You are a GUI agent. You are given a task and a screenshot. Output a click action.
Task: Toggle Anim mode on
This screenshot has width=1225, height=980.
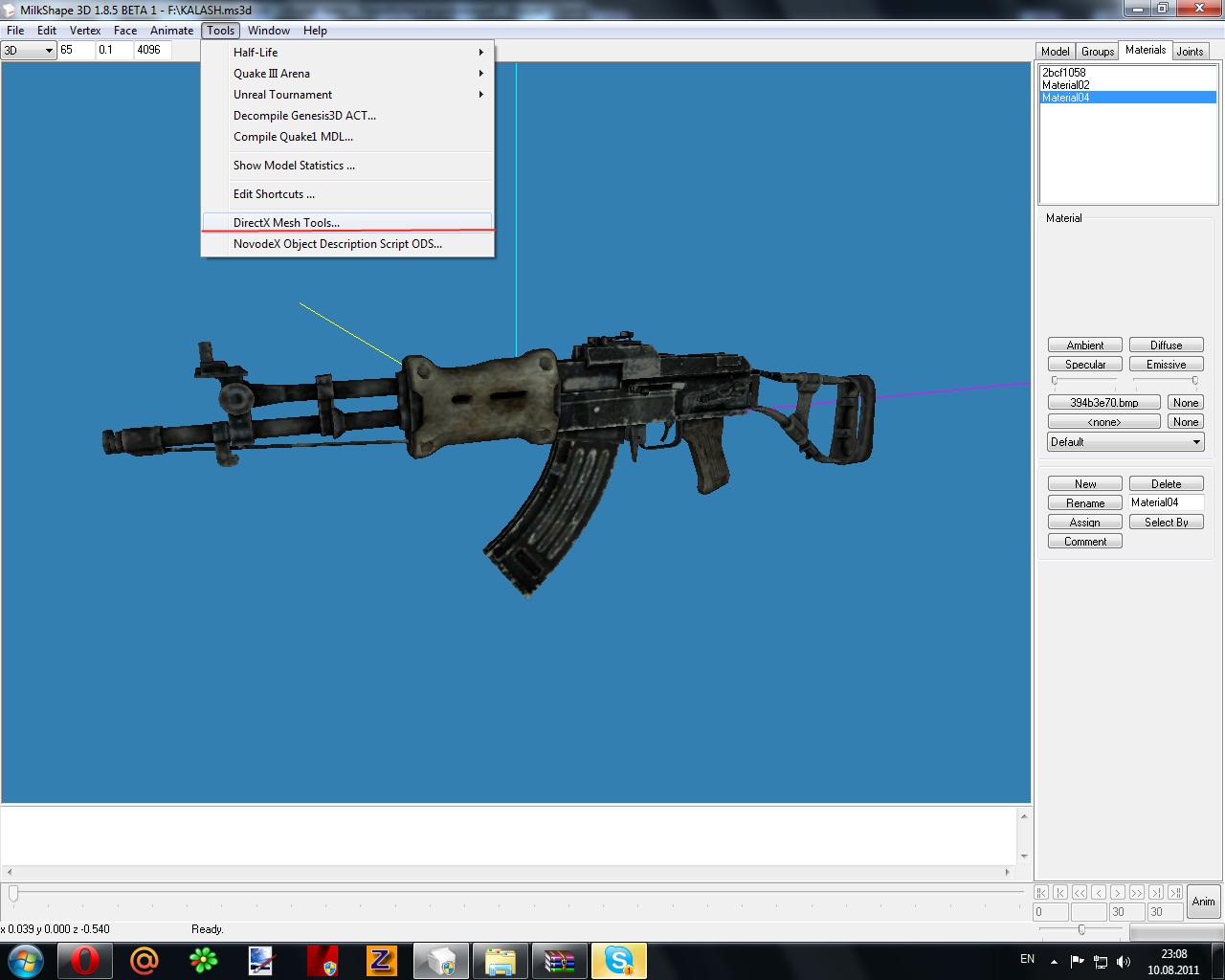point(1204,902)
